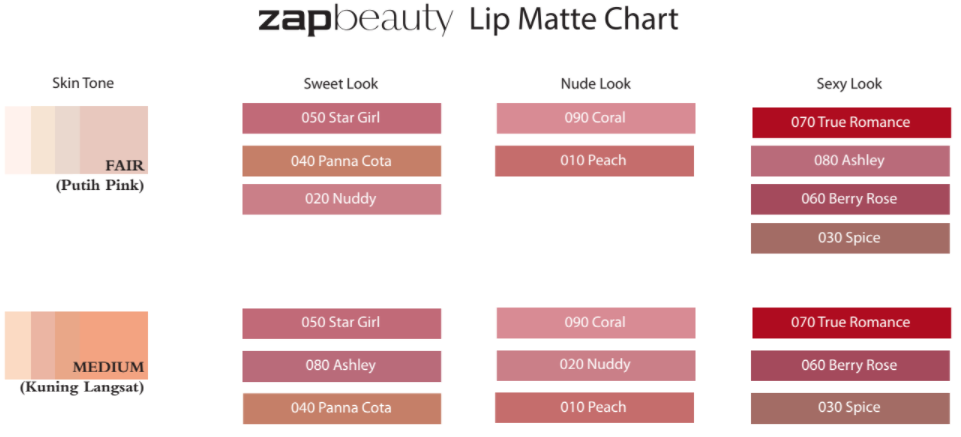This screenshot has width=961, height=437.
Task: Click the Sexy Look column header
Action: [x=849, y=84]
